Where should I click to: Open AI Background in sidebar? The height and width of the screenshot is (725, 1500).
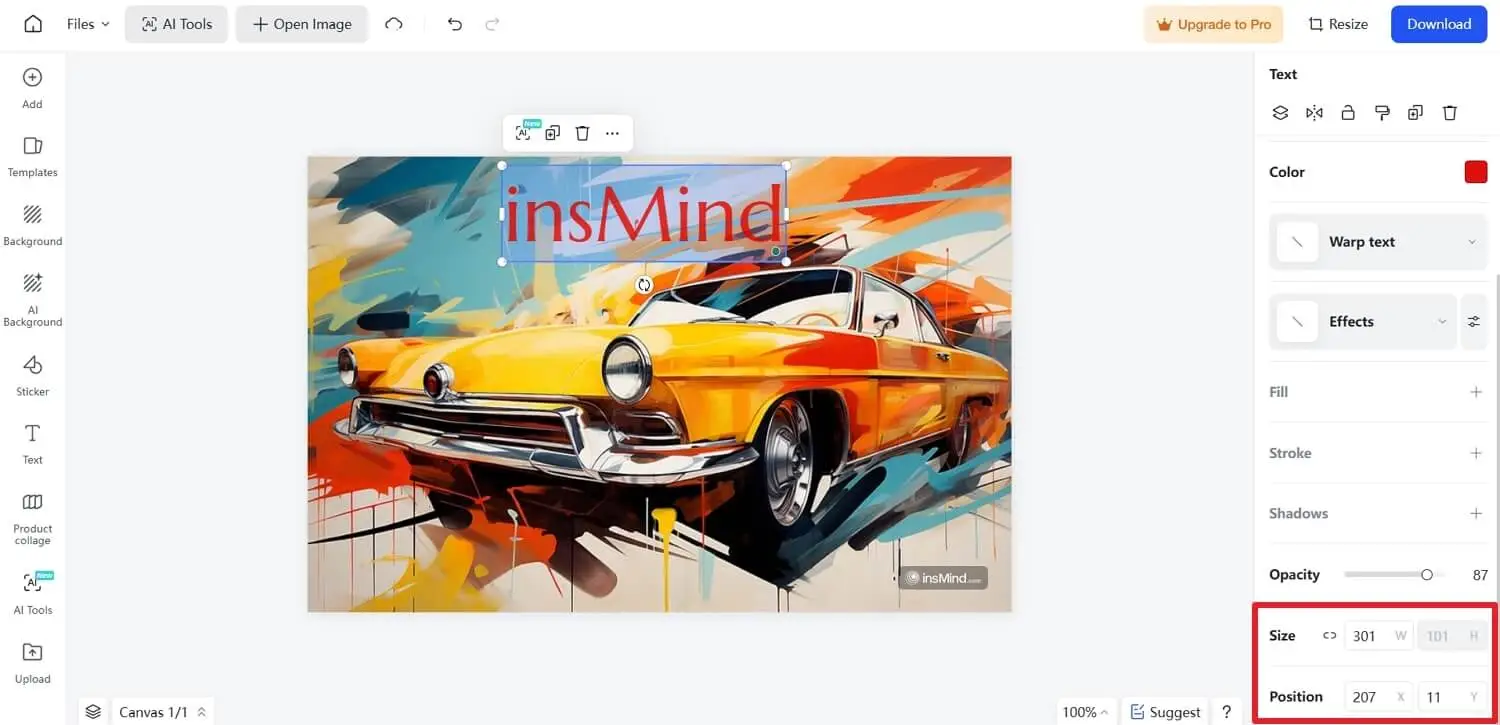coord(33,300)
